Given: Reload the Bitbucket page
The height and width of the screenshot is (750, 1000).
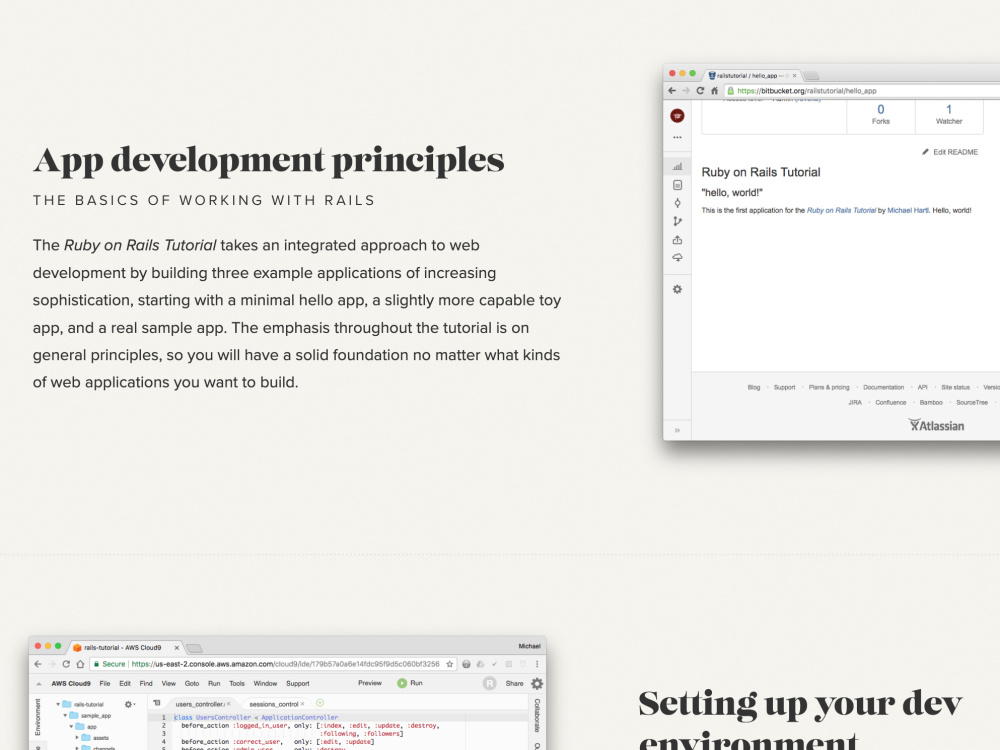Looking at the screenshot, I should pos(700,91).
